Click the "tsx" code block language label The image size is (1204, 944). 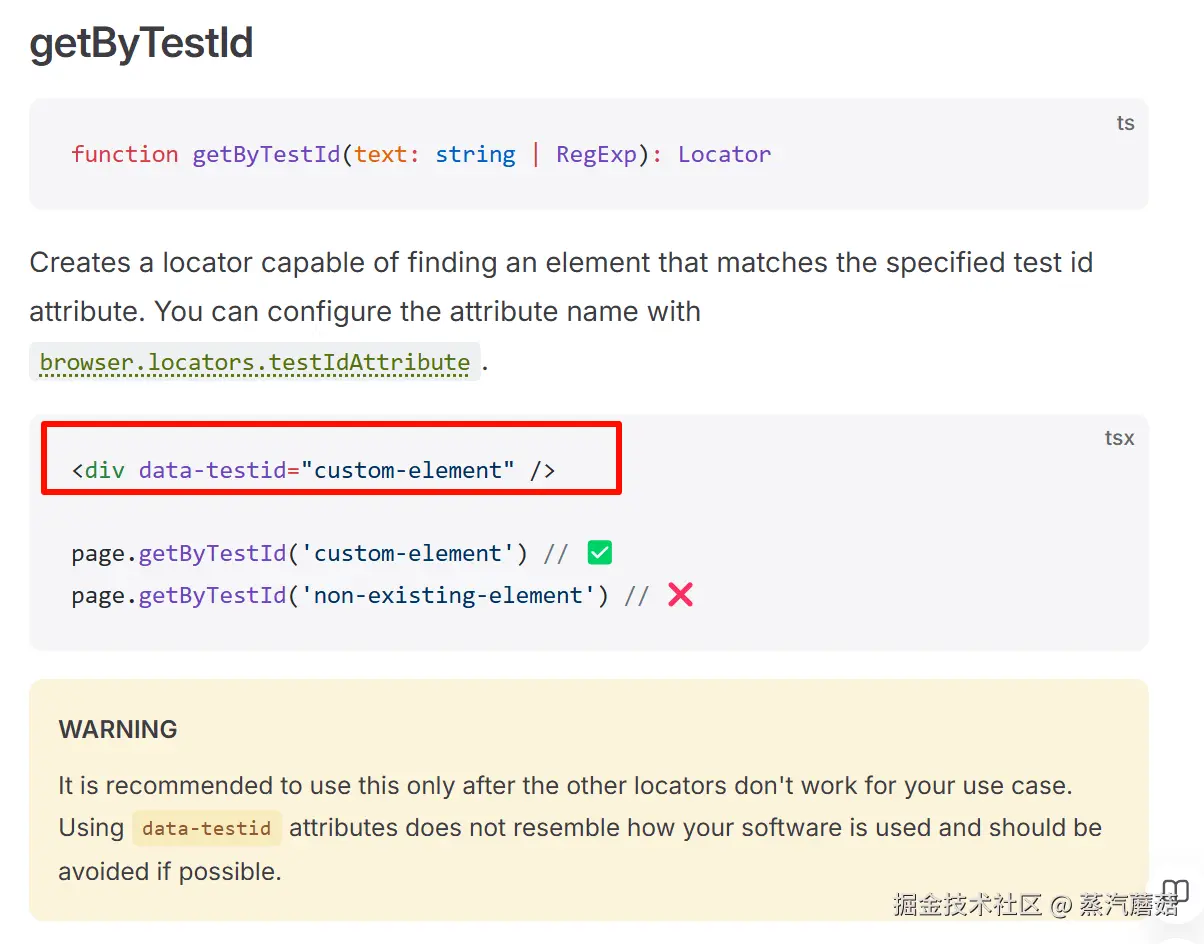tap(1119, 438)
